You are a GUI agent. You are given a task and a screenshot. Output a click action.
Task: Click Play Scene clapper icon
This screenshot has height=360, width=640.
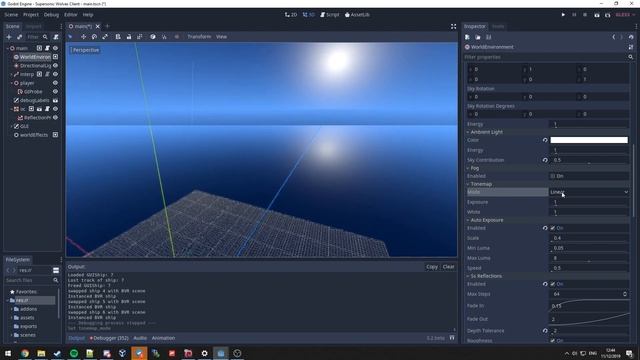[597, 15]
